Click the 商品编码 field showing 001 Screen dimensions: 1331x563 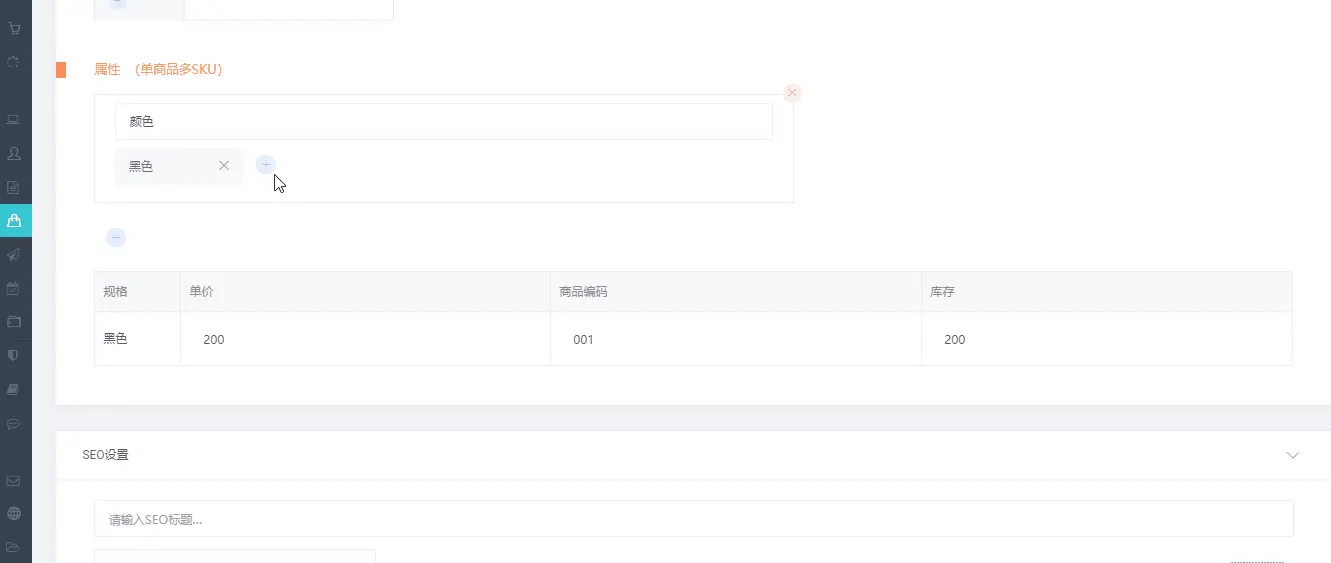735,340
